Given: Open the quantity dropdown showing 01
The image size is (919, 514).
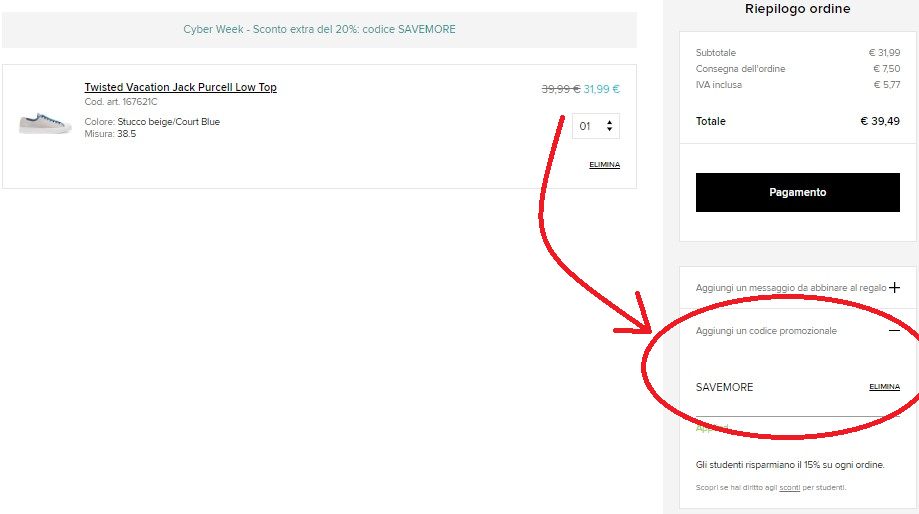Looking at the screenshot, I should click(x=596, y=127).
